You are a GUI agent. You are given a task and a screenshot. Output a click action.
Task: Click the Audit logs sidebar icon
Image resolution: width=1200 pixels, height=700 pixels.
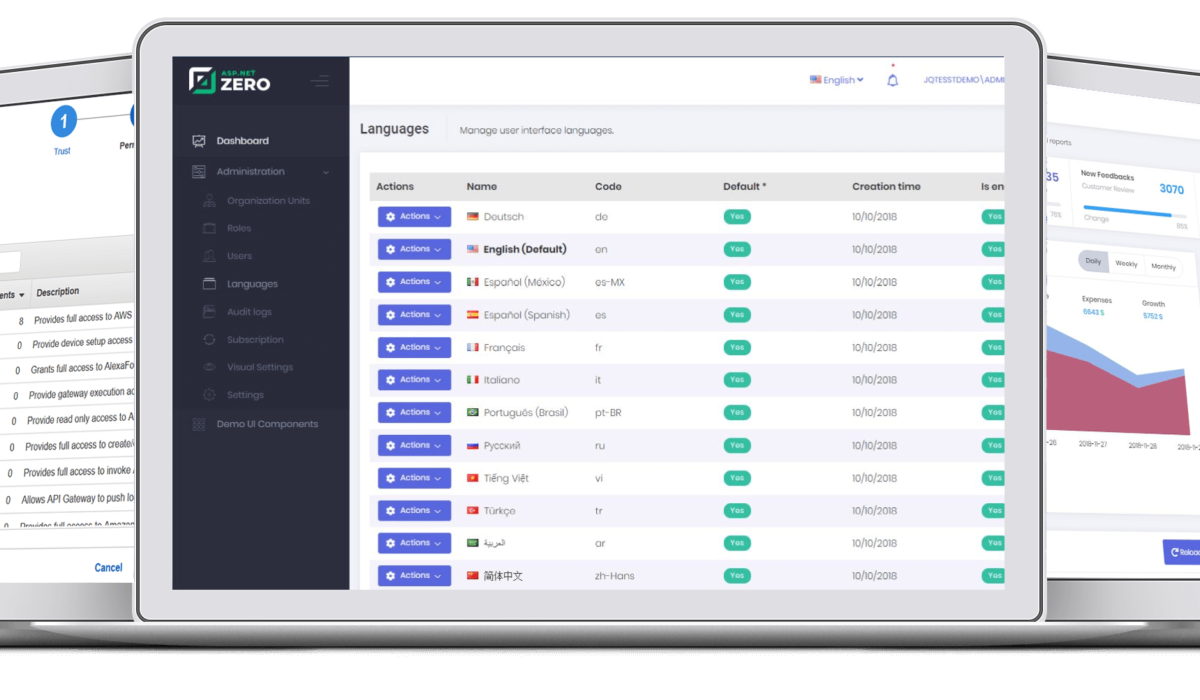click(x=209, y=312)
